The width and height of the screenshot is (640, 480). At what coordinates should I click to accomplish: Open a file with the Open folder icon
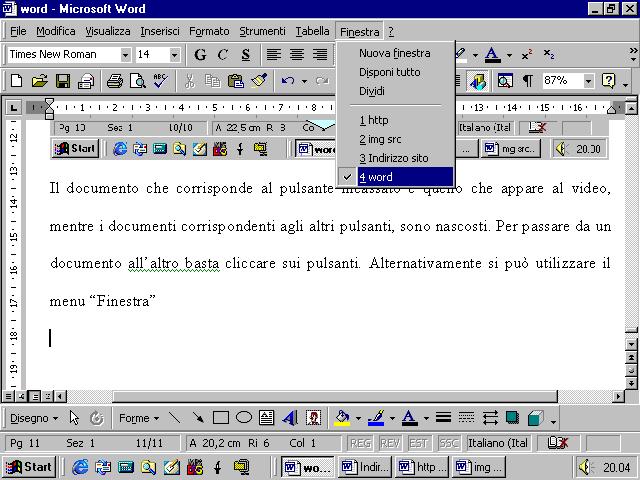pyautogui.click(x=40, y=81)
